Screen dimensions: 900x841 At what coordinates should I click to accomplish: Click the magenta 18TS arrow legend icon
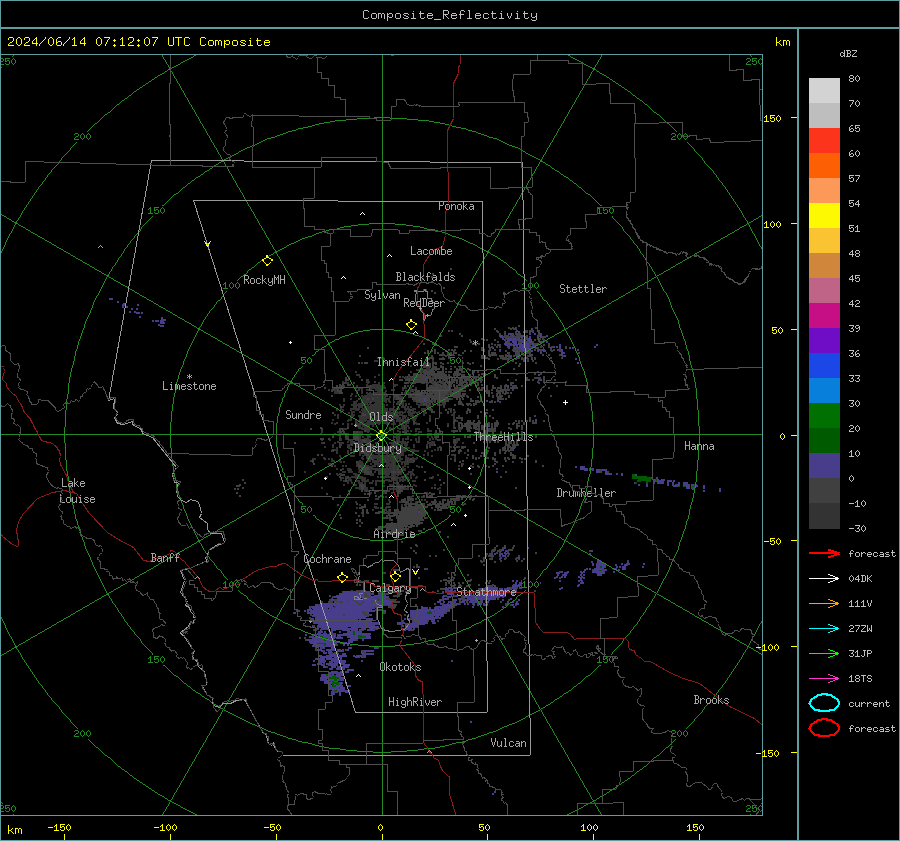[x=824, y=679]
